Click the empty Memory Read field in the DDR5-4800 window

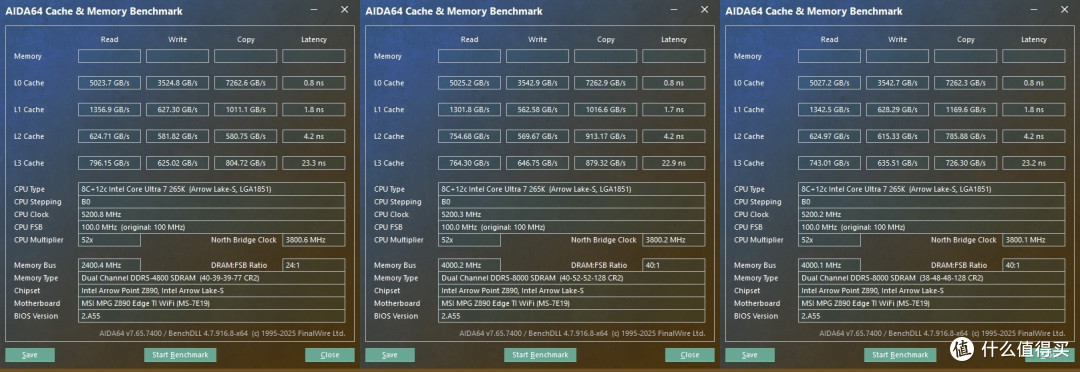point(109,56)
